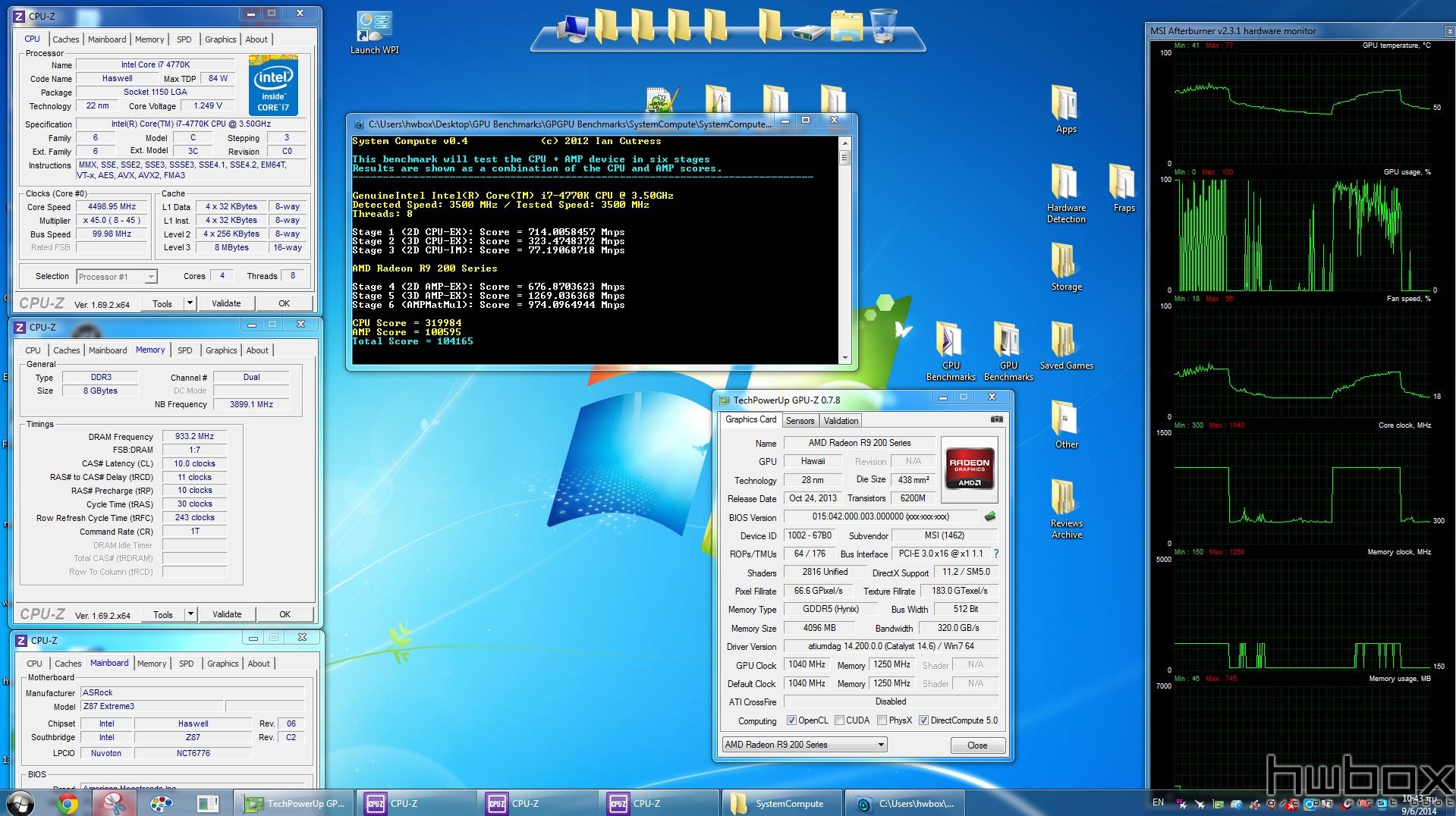
Task: Click the Total Score line in console
Action: pyautogui.click(x=412, y=341)
